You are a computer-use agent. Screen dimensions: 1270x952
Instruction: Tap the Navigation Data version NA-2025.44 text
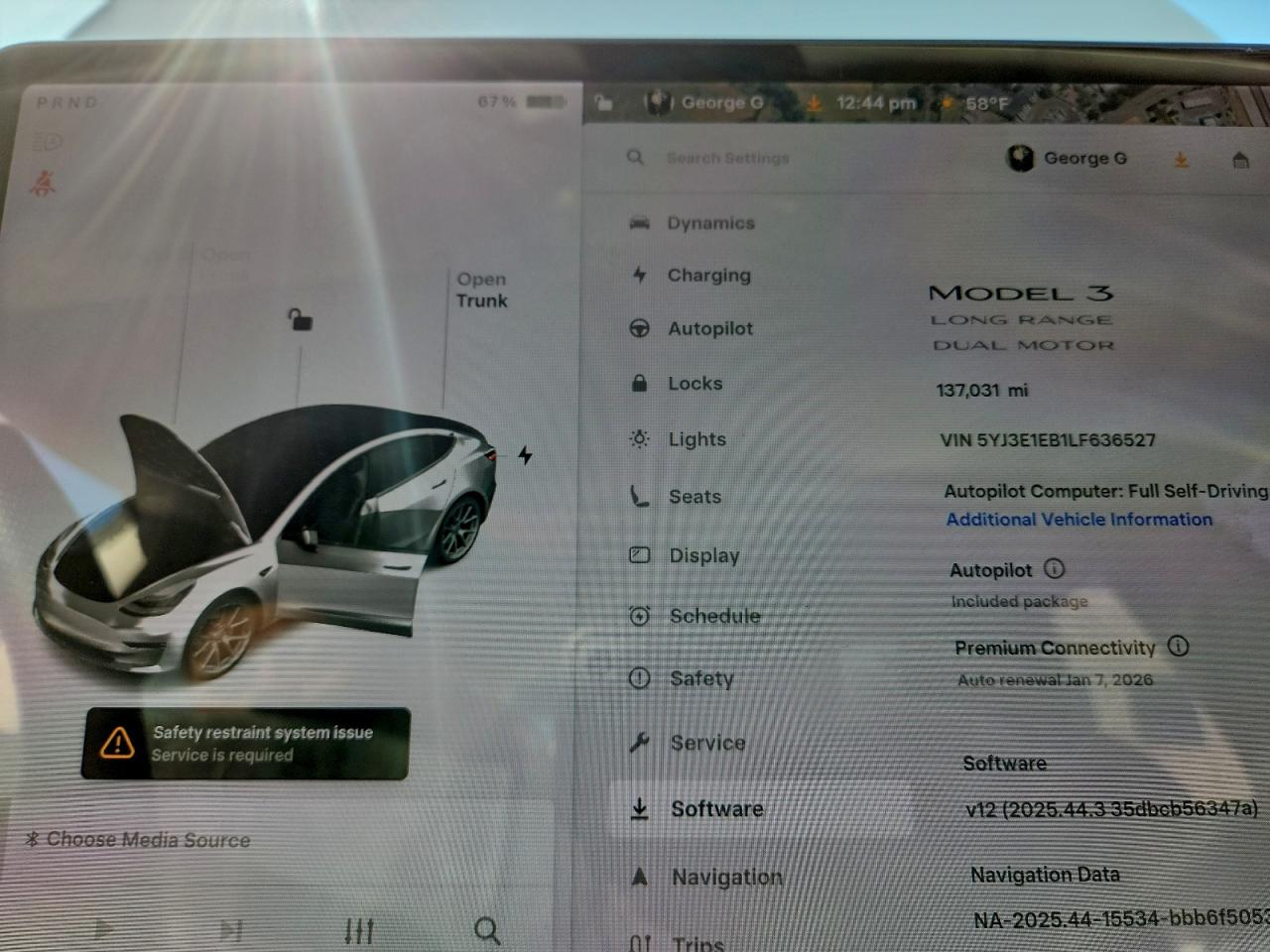pos(1121,919)
